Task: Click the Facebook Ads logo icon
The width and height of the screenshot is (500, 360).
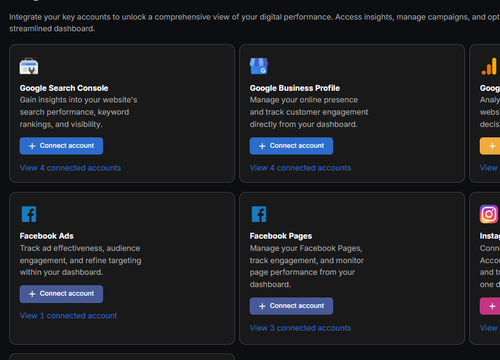Action: click(x=29, y=214)
